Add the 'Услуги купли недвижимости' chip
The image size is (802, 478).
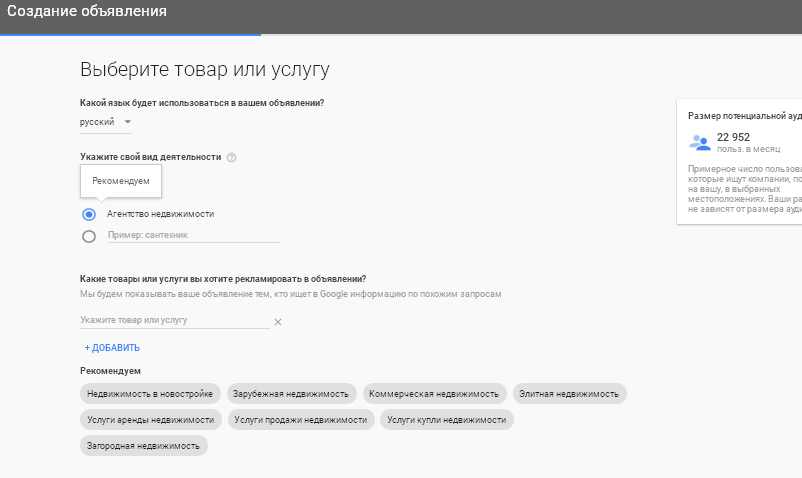(447, 420)
